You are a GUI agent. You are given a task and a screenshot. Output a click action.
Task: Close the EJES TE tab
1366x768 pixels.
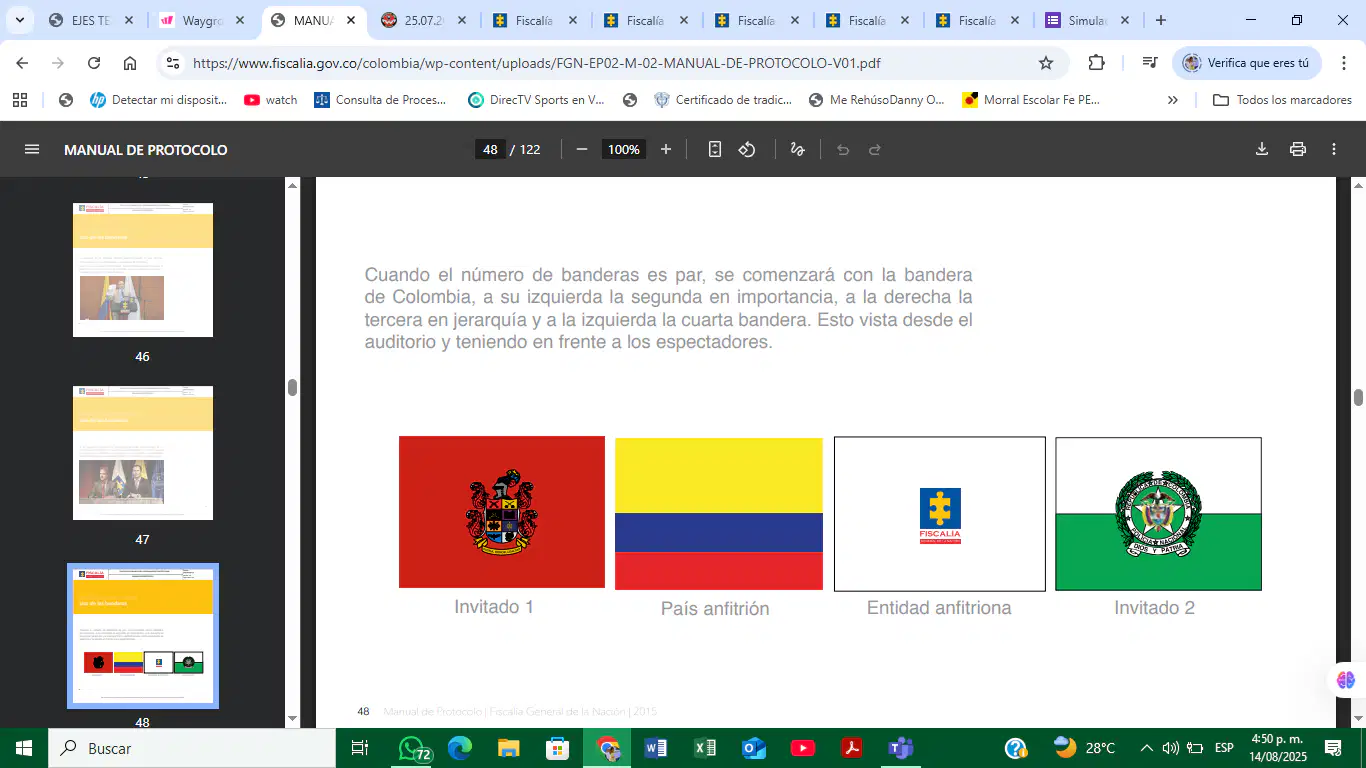pyautogui.click(x=129, y=20)
